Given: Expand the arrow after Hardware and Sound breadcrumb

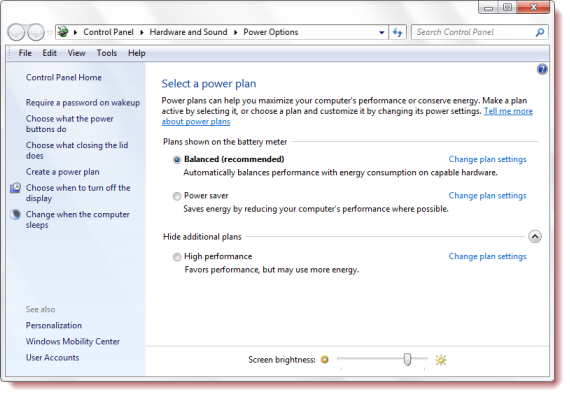Looking at the screenshot, I should [x=236, y=32].
